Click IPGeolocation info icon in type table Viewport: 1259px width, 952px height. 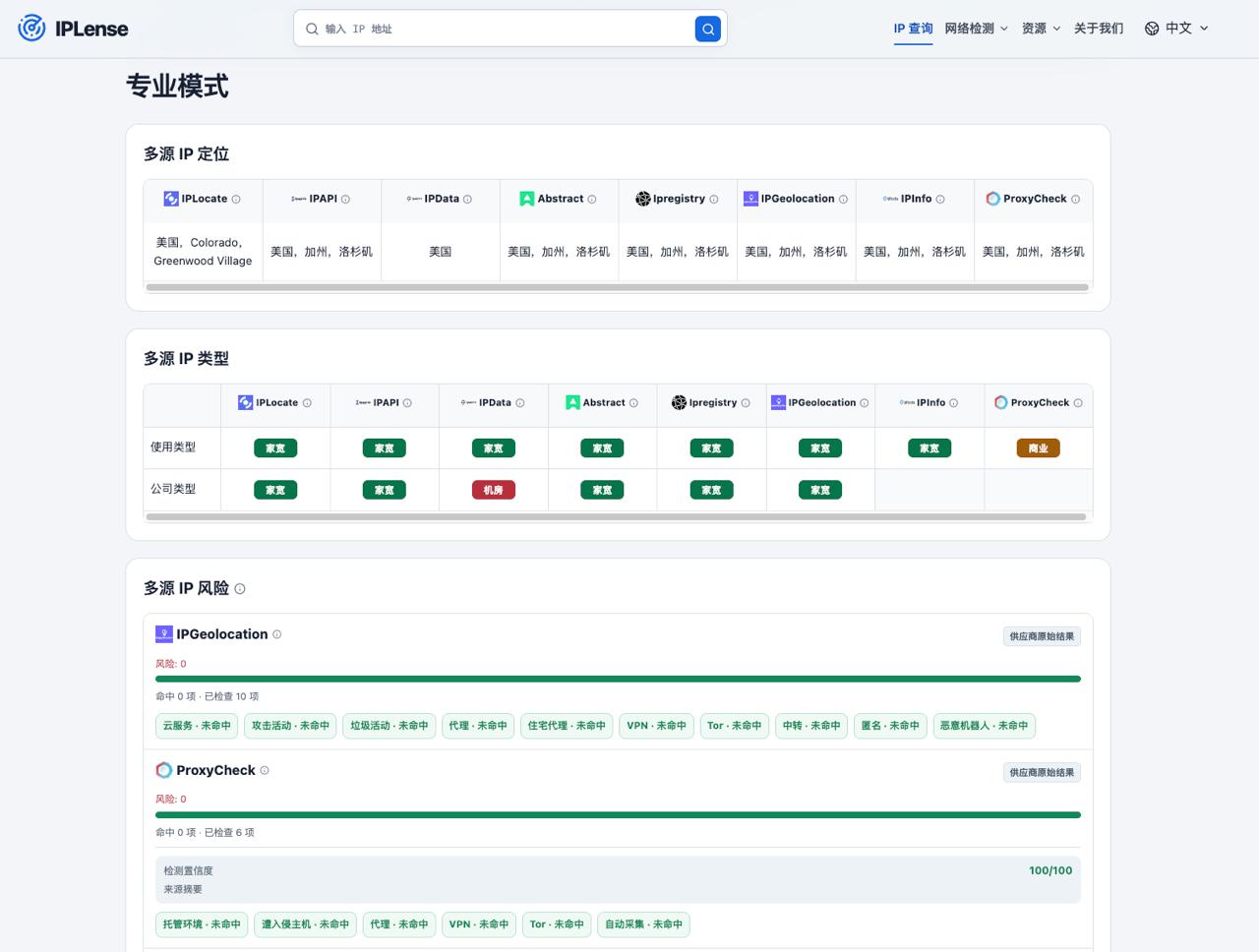coord(865,403)
